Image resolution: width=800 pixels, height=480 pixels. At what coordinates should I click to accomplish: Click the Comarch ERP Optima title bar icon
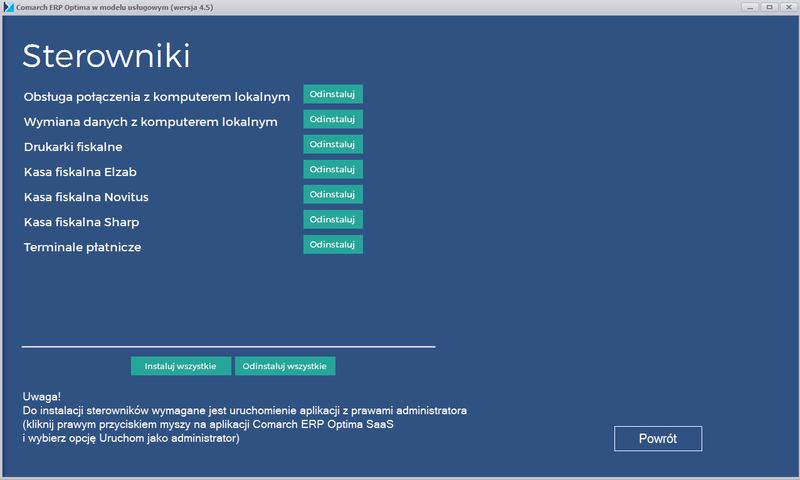(8, 7)
